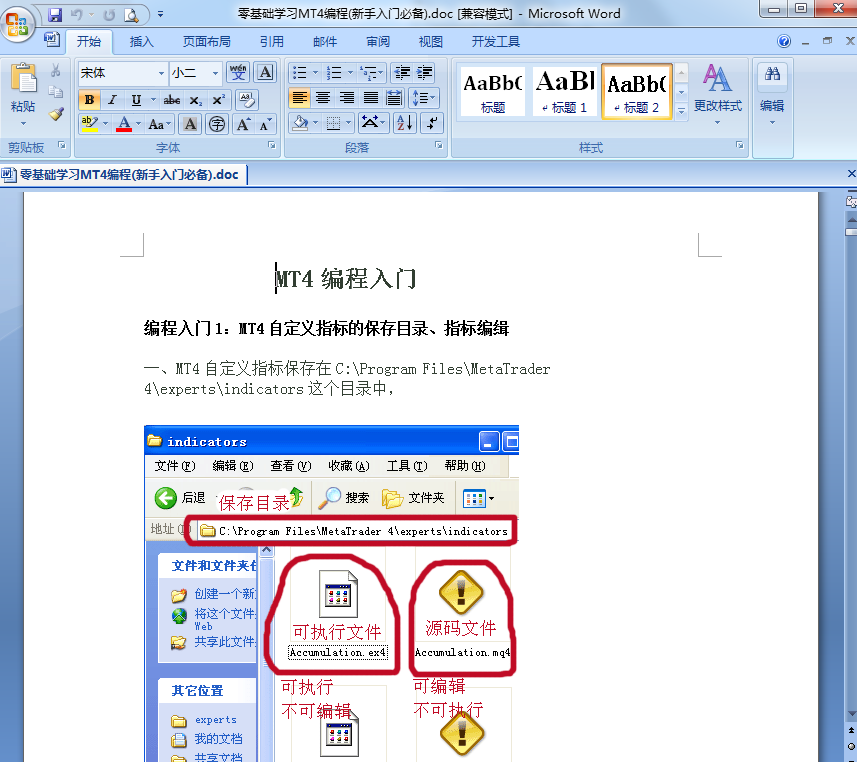Toggle subscript formatting
Viewport: 857px width, 762px height.
195,99
